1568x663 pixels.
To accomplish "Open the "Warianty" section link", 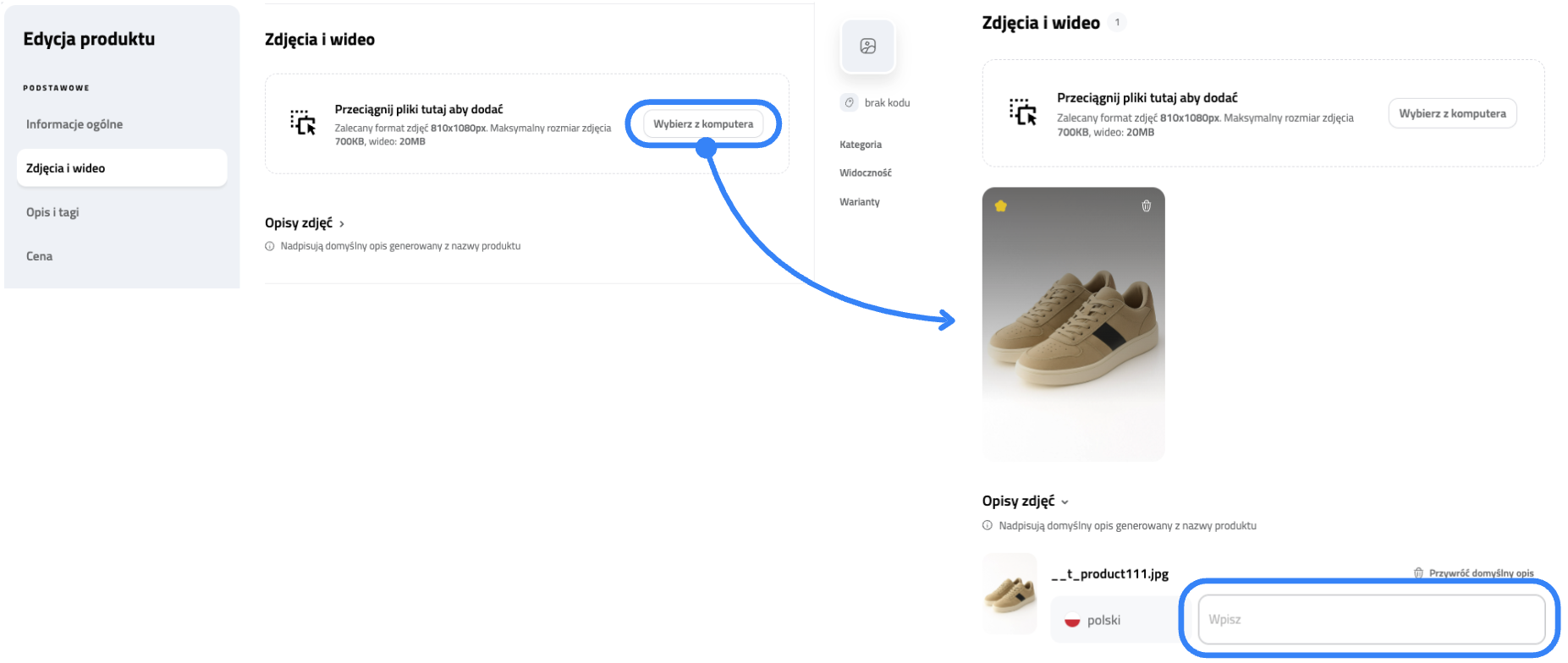I will [860, 202].
